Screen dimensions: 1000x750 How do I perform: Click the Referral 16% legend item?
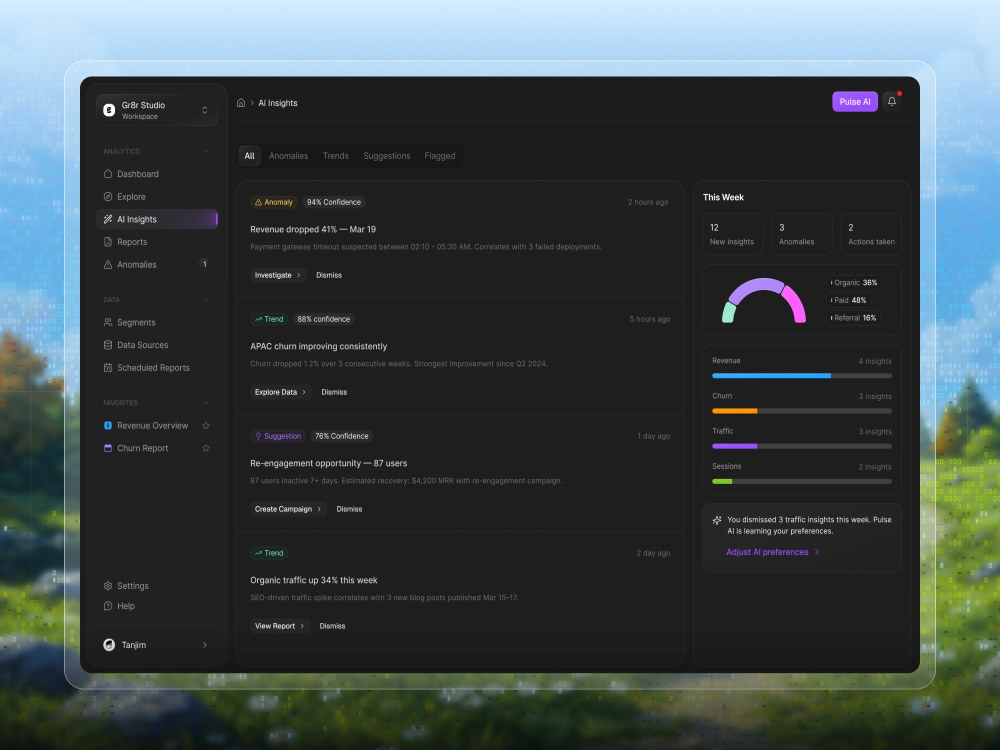tap(853, 318)
